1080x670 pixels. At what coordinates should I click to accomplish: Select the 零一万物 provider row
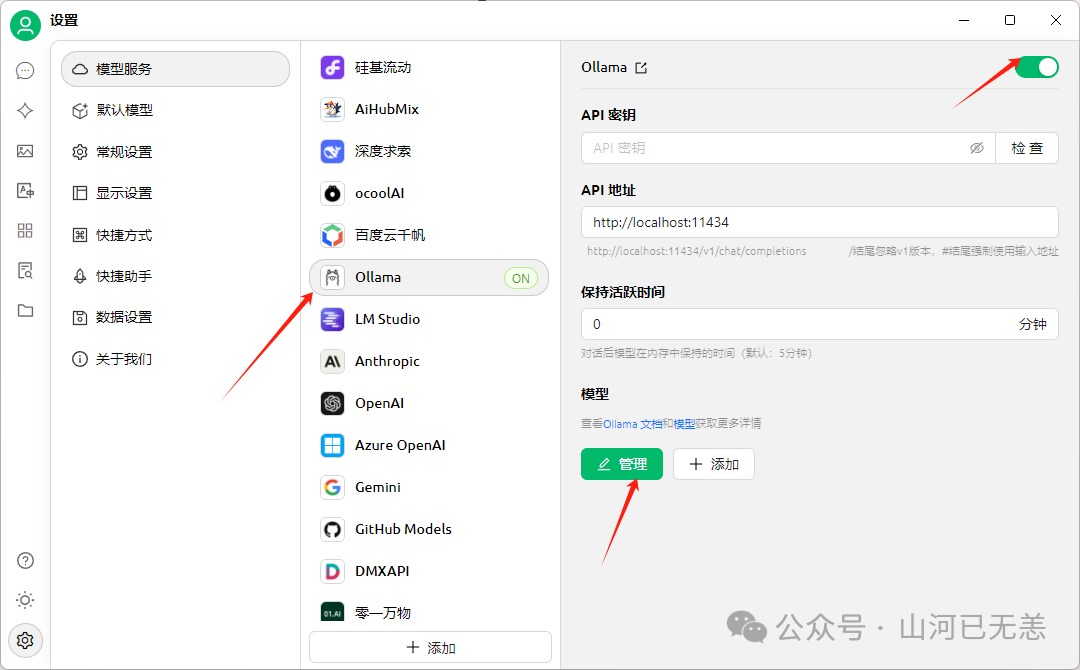tap(429, 612)
